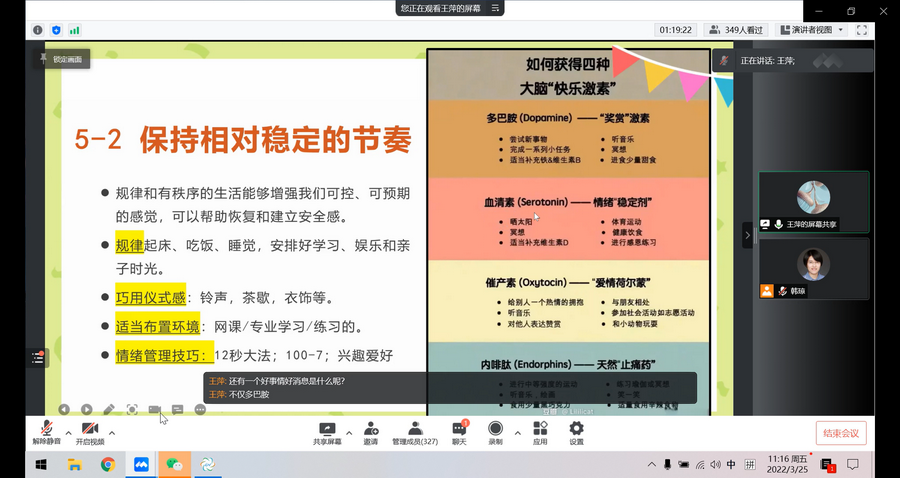Open the 设置 settings
The width and height of the screenshot is (900, 478).
[576, 433]
